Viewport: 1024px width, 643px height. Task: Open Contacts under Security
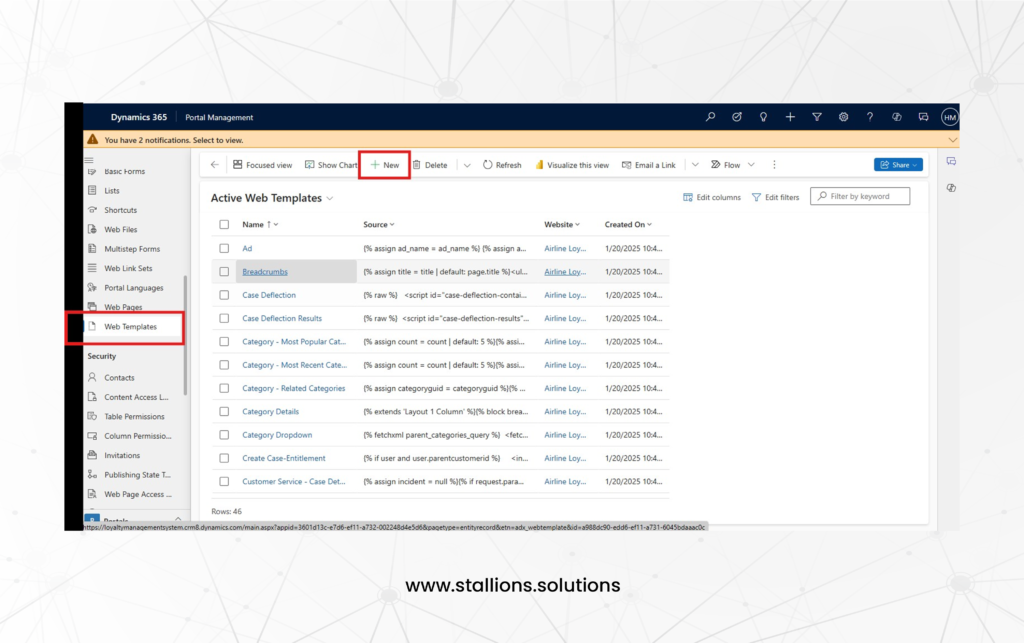120,377
